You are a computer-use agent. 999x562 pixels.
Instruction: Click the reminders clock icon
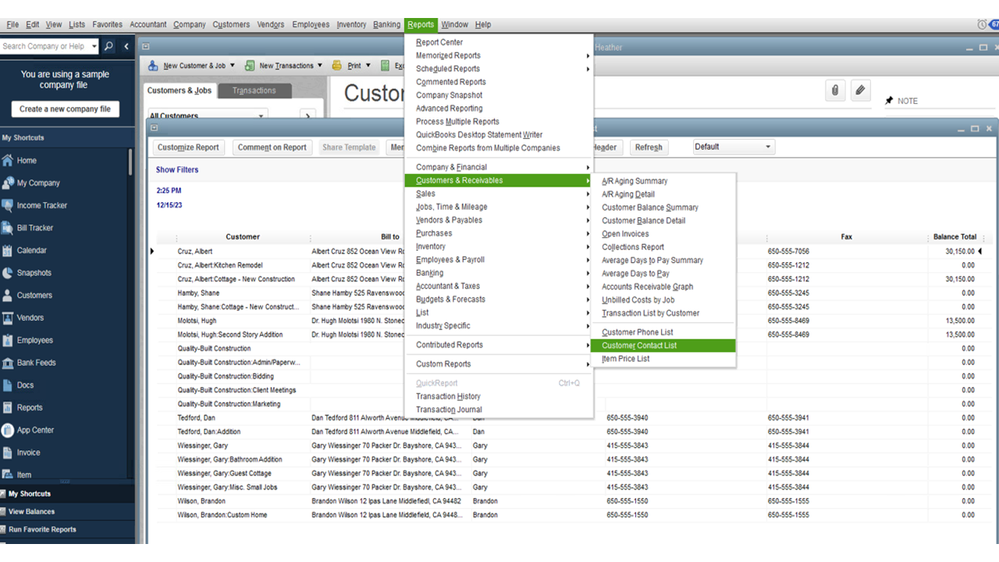tap(982, 24)
